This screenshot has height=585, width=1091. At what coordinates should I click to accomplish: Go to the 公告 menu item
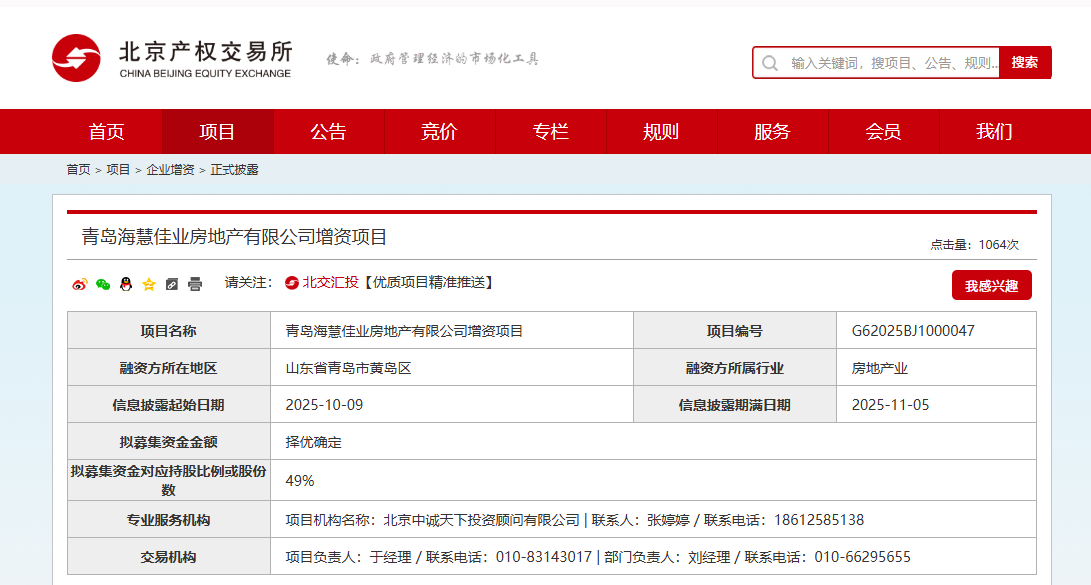328,132
